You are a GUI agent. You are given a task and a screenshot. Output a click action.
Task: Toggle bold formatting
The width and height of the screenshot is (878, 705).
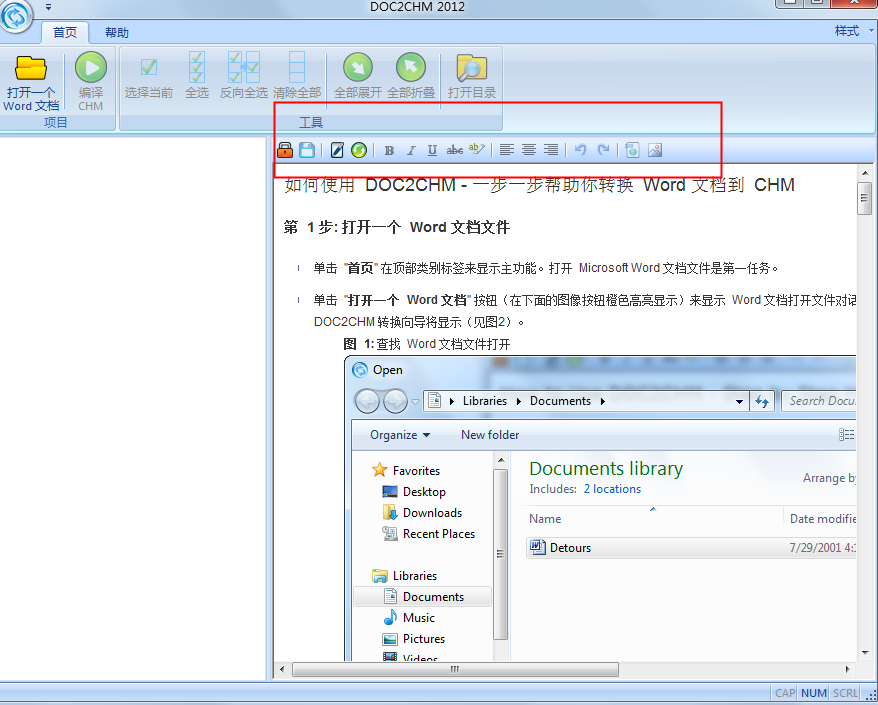point(389,150)
